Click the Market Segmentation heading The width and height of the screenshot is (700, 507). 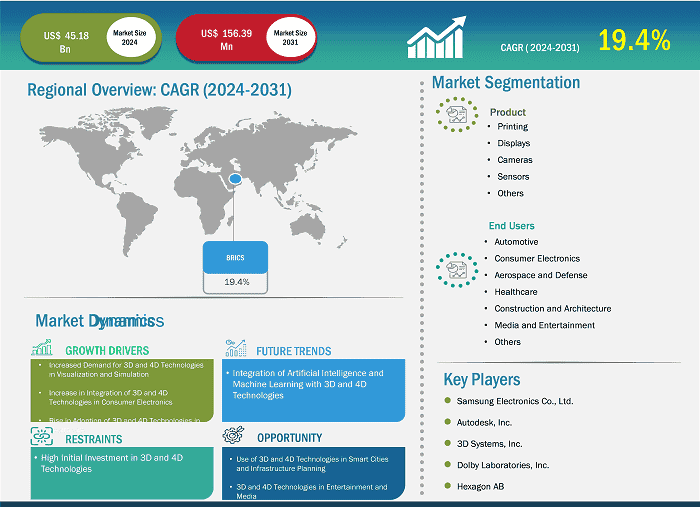coord(506,83)
